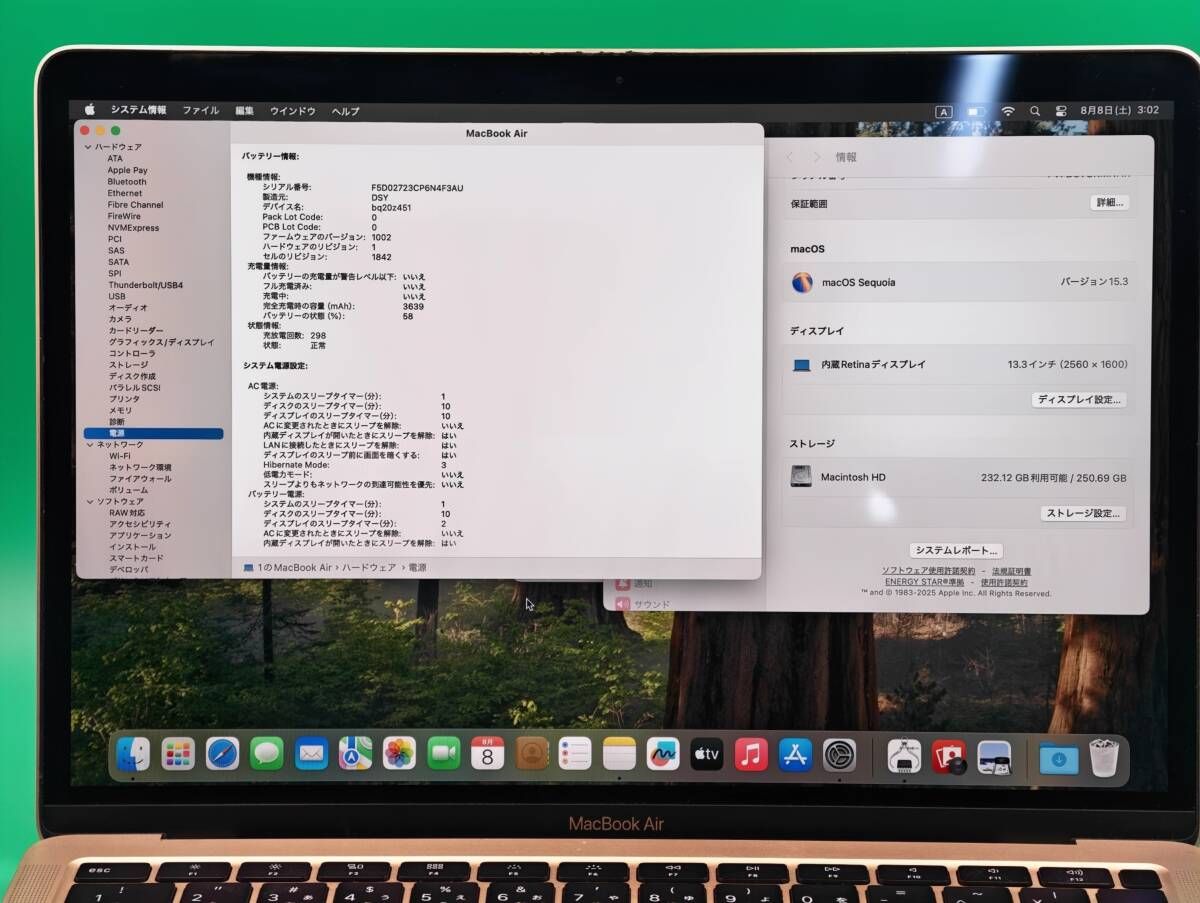Select Wi-Fi under ネットワーク

[120, 456]
